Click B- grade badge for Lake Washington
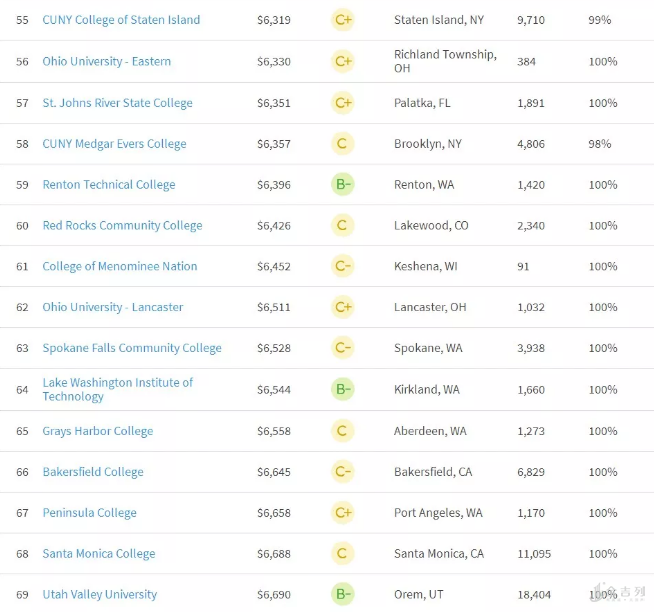This screenshot has width=654, height=612. click(x=343, y=390)
